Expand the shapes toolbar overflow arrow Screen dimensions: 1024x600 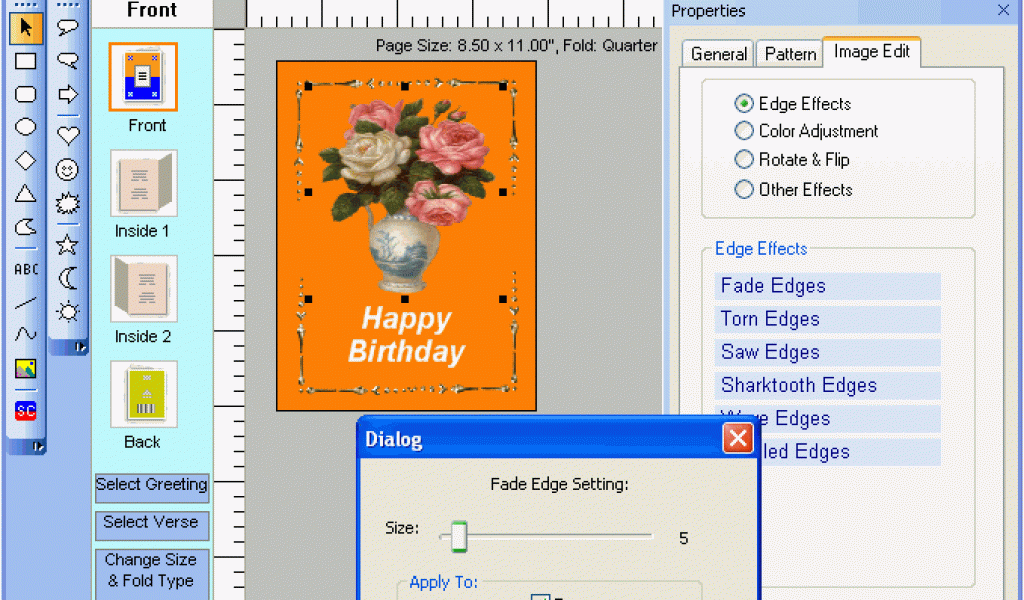(81, 347)
